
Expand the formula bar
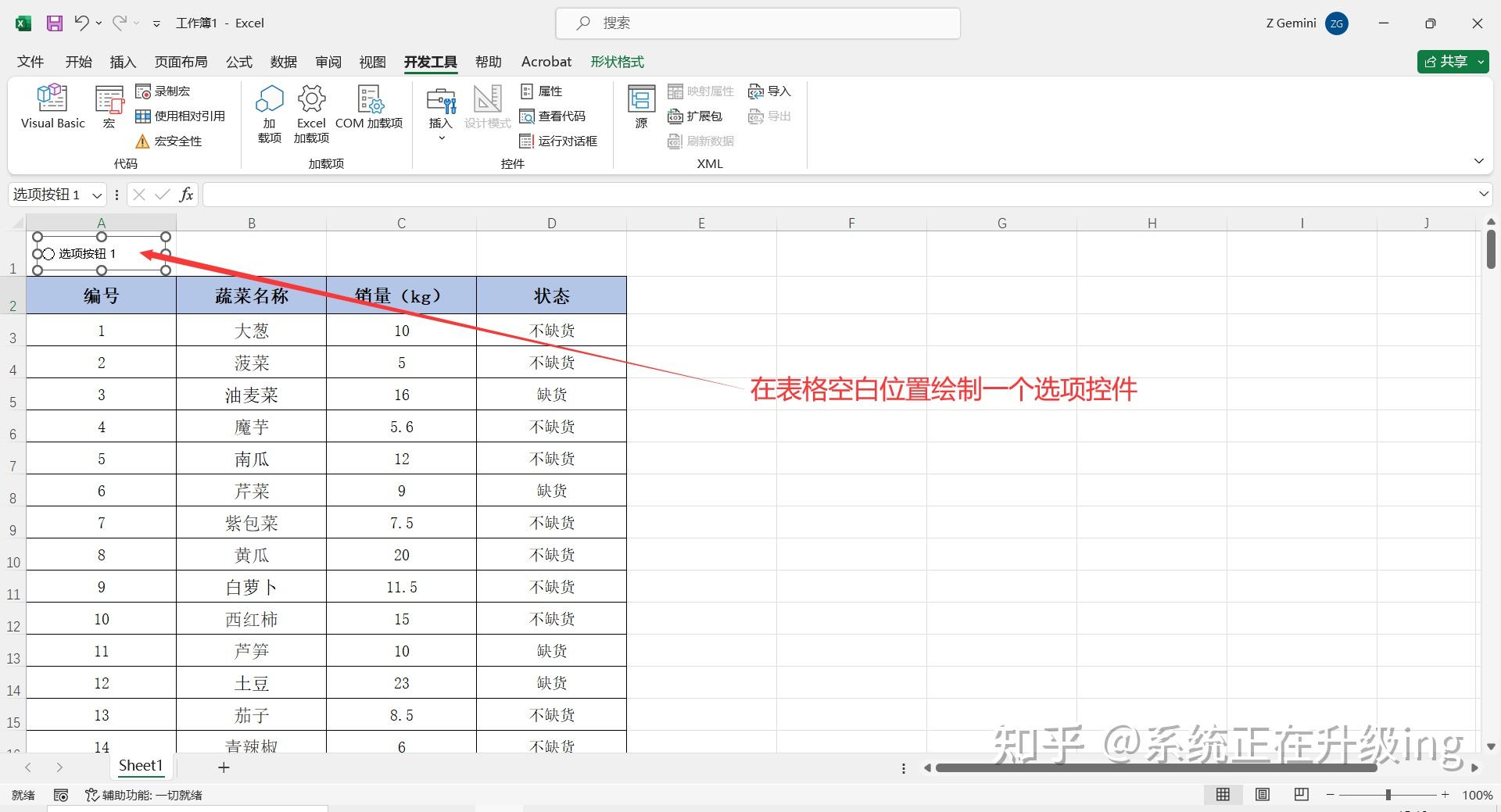1484,194
